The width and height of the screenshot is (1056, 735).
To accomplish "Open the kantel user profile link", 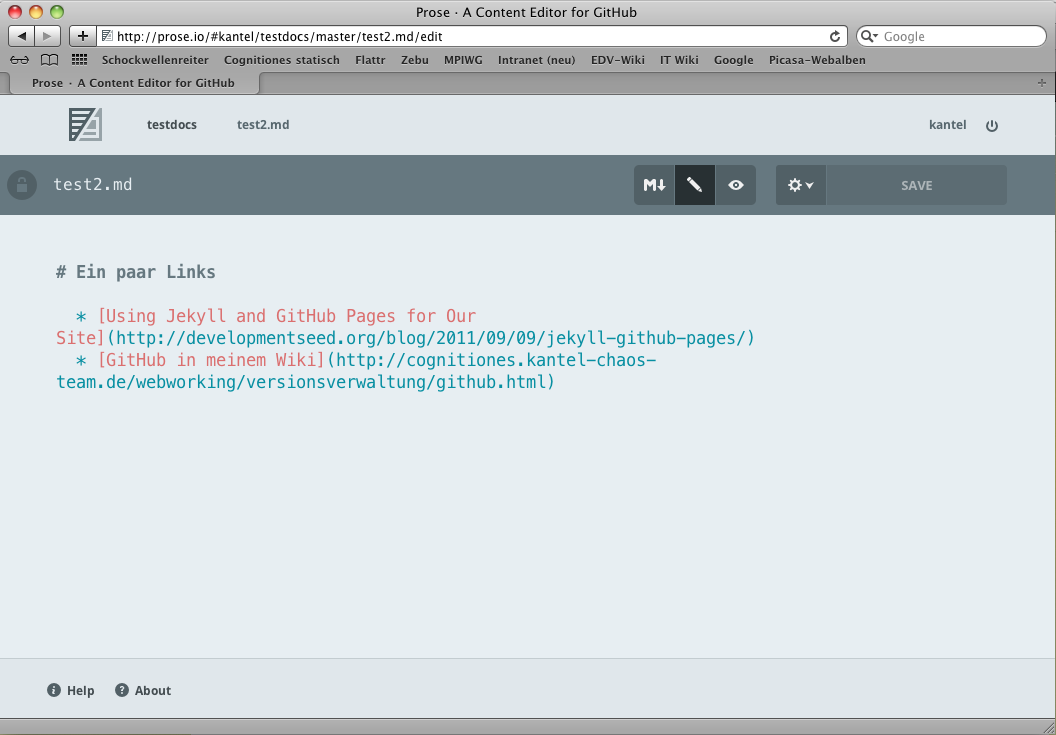I will [948, 125].
